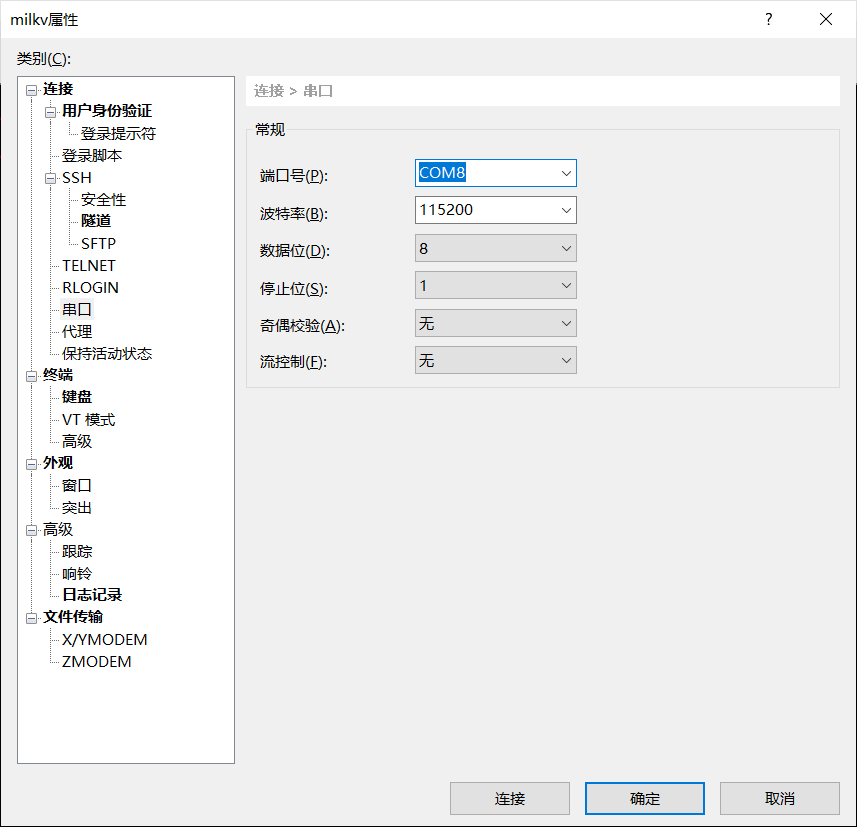Collapse the 高级 top-level category node

click(32, 530)
